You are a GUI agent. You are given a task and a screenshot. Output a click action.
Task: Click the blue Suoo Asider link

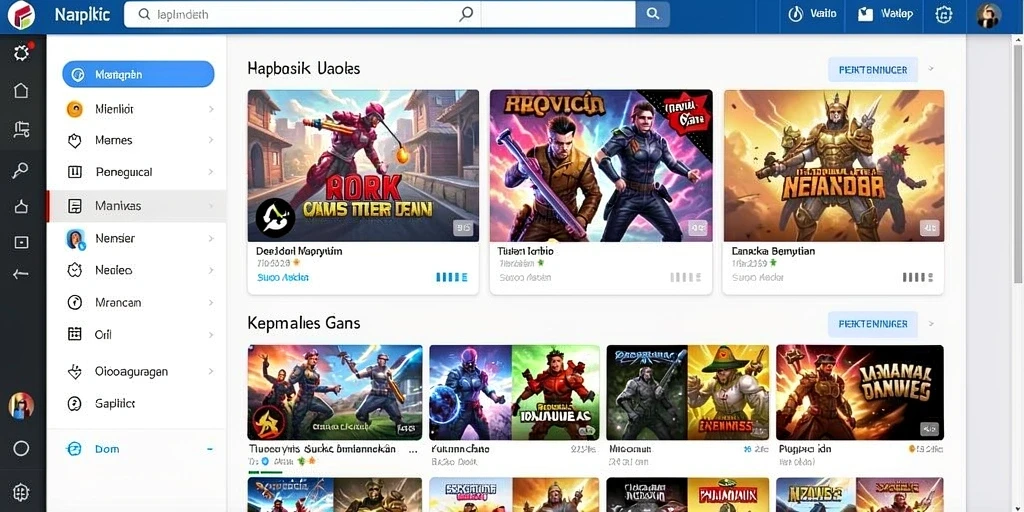click(282, 278)
